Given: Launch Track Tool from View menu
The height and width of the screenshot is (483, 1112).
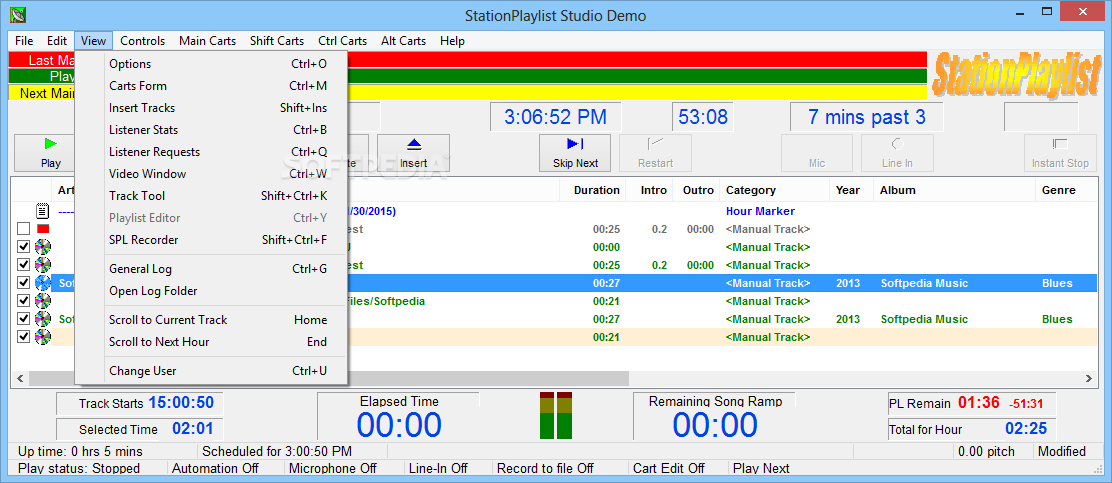Looking at the screenshot, I should click(x=211, y=196).
